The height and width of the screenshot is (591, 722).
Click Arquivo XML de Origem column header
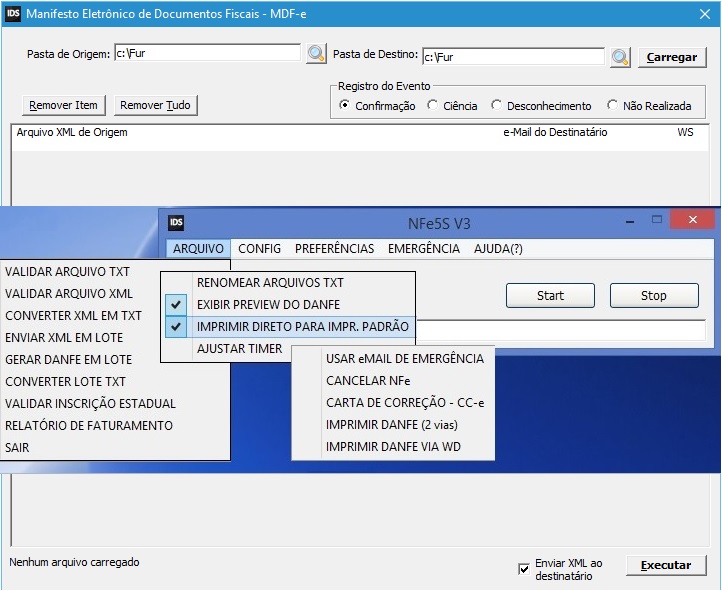[x=72, y=133]
